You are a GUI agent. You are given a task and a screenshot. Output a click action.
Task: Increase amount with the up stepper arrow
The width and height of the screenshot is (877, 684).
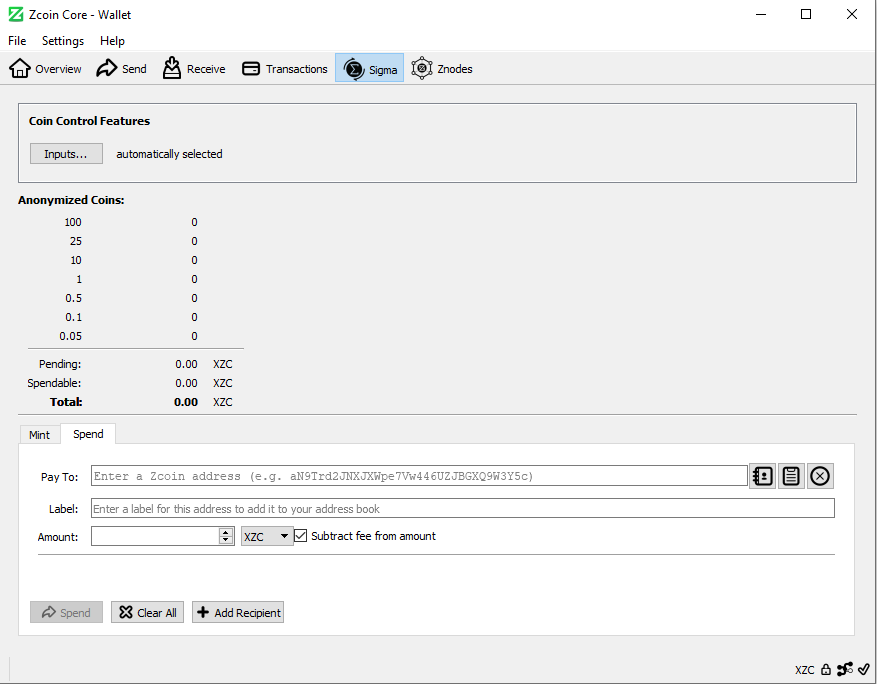click(226, 532)
